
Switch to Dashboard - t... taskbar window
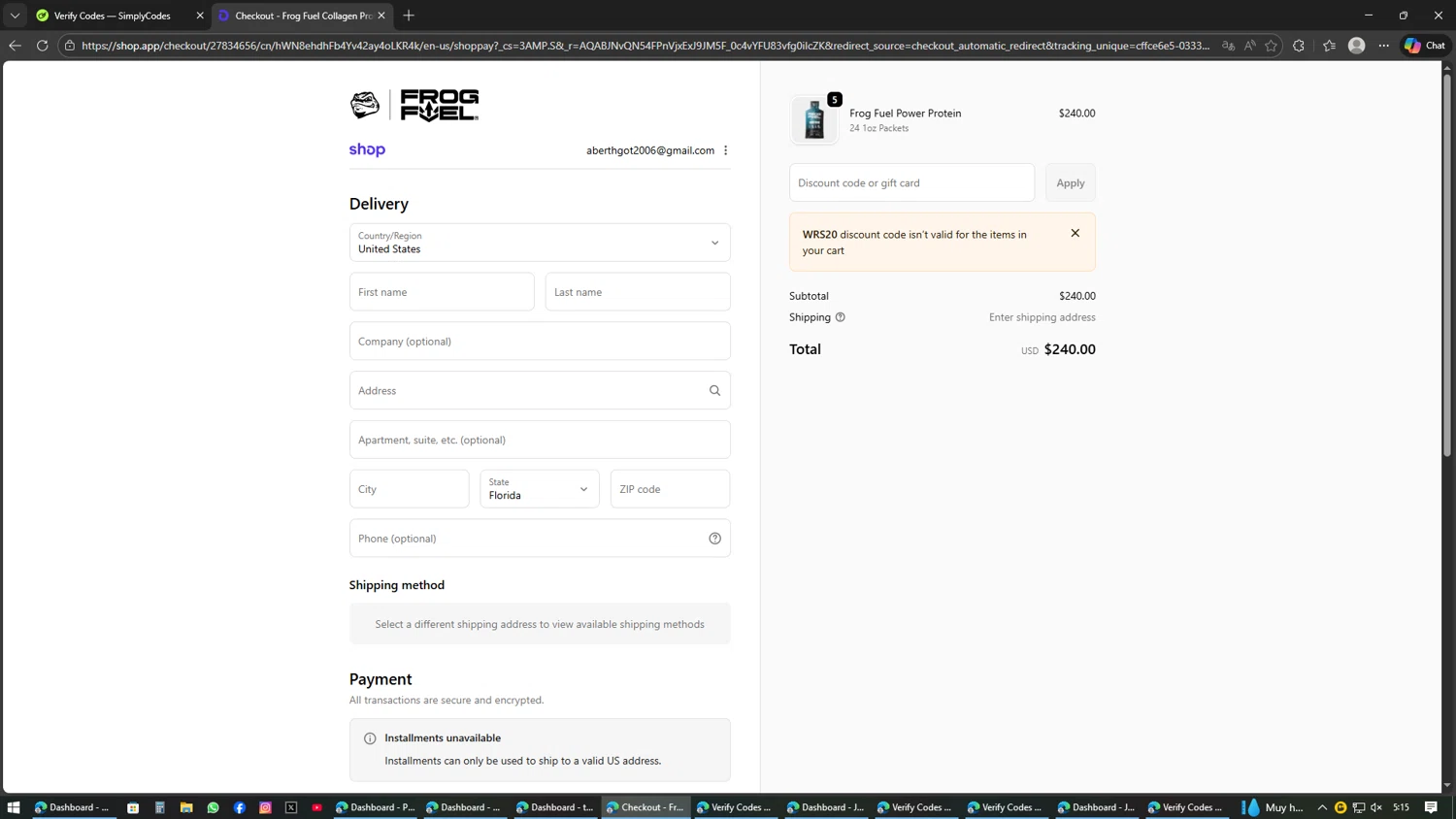tap(555, 807)
